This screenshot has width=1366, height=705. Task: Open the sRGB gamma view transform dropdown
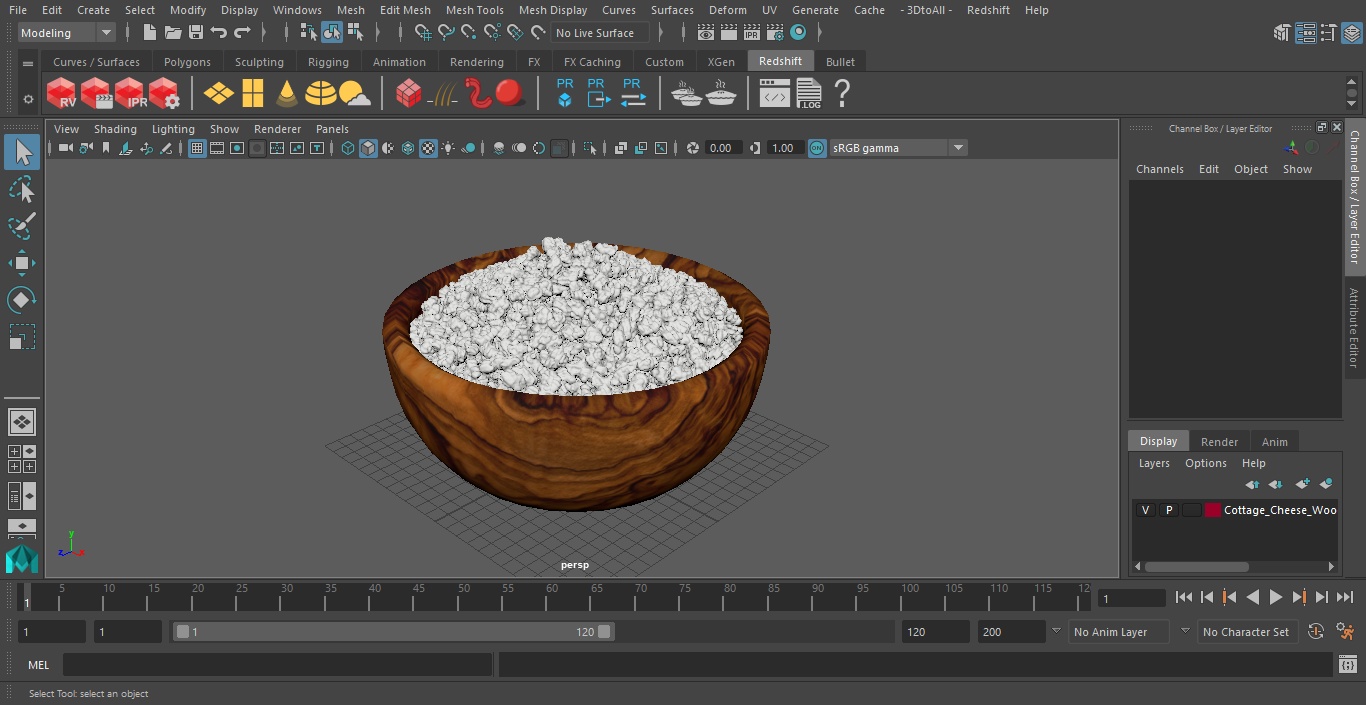point(897,148)
